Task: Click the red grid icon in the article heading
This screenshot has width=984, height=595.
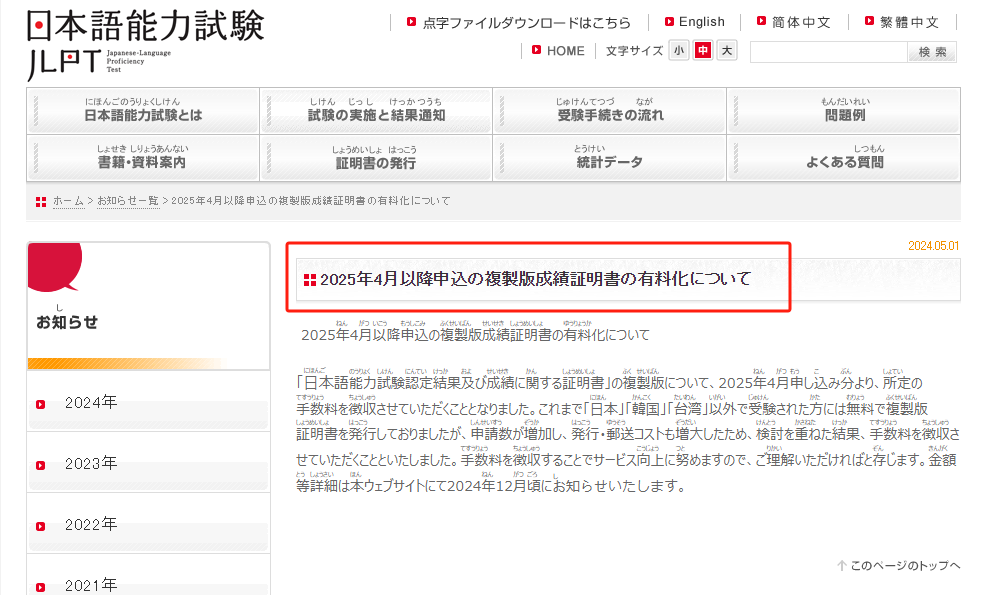Action: 309,280
